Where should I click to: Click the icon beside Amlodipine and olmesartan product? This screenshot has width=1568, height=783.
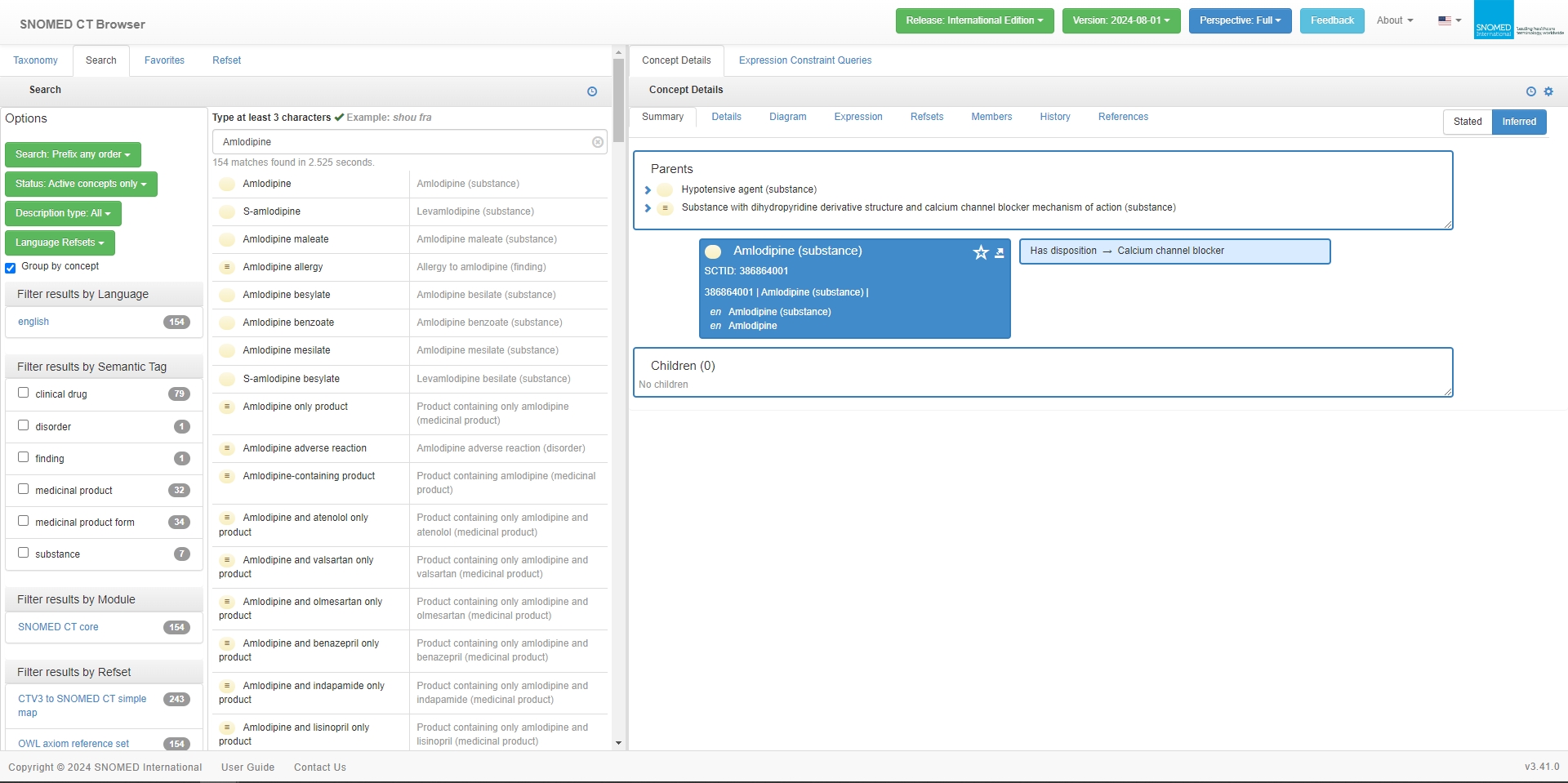tap(227, 602)
